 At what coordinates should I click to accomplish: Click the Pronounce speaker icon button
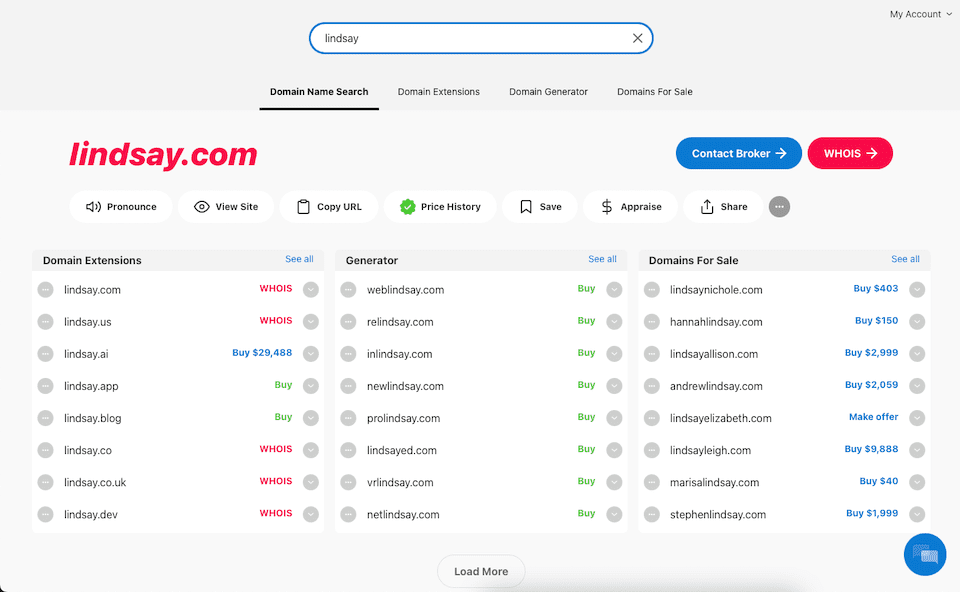click(95, 207)
